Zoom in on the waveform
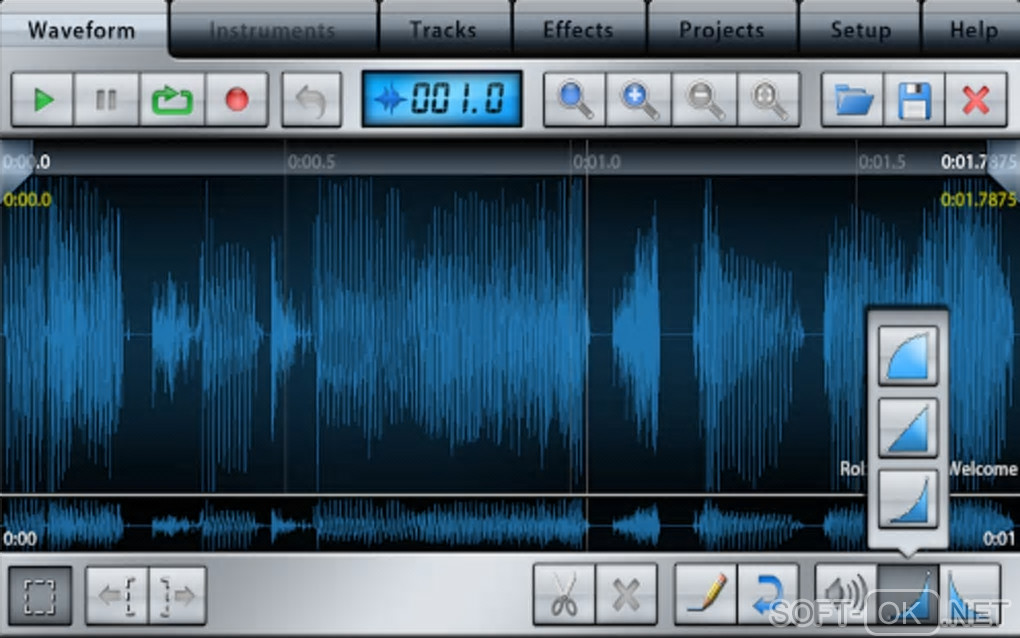 point(639,100)
